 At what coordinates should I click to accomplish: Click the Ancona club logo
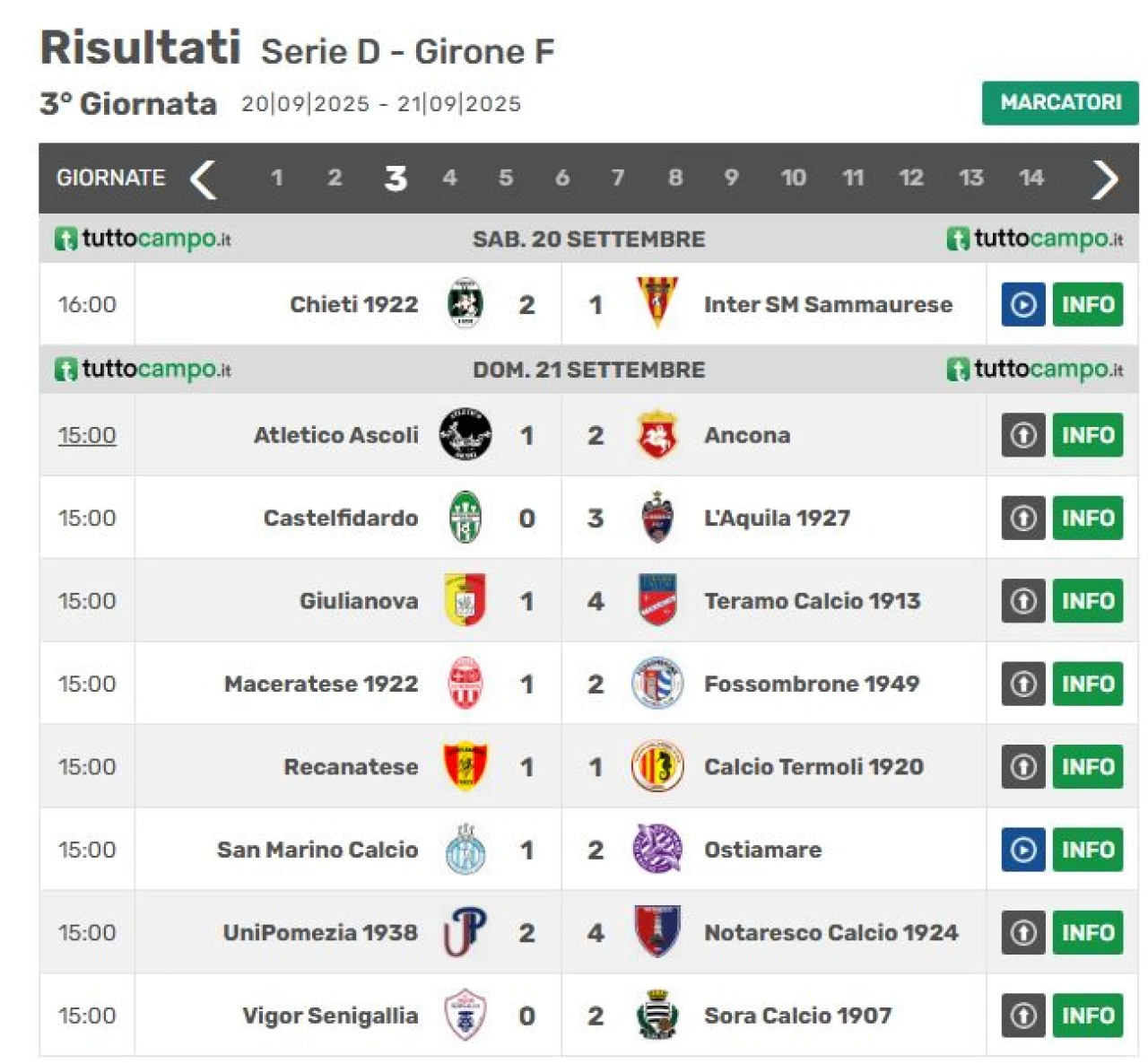(657, 435)
